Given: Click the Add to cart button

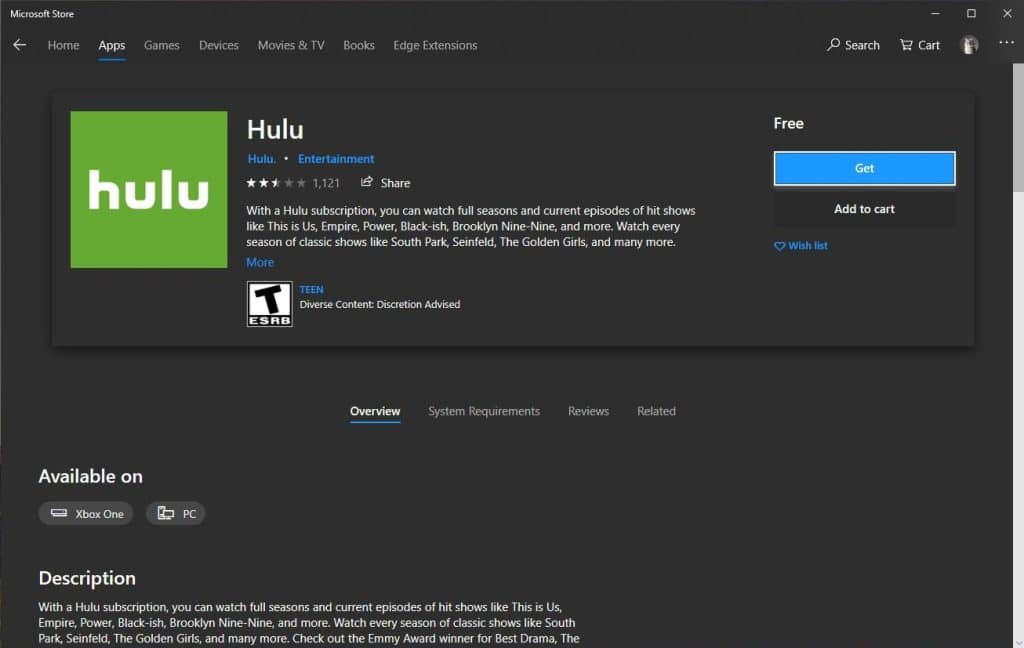Looking at the screenshot, I should pyautogui.click(x=864, y=209).
